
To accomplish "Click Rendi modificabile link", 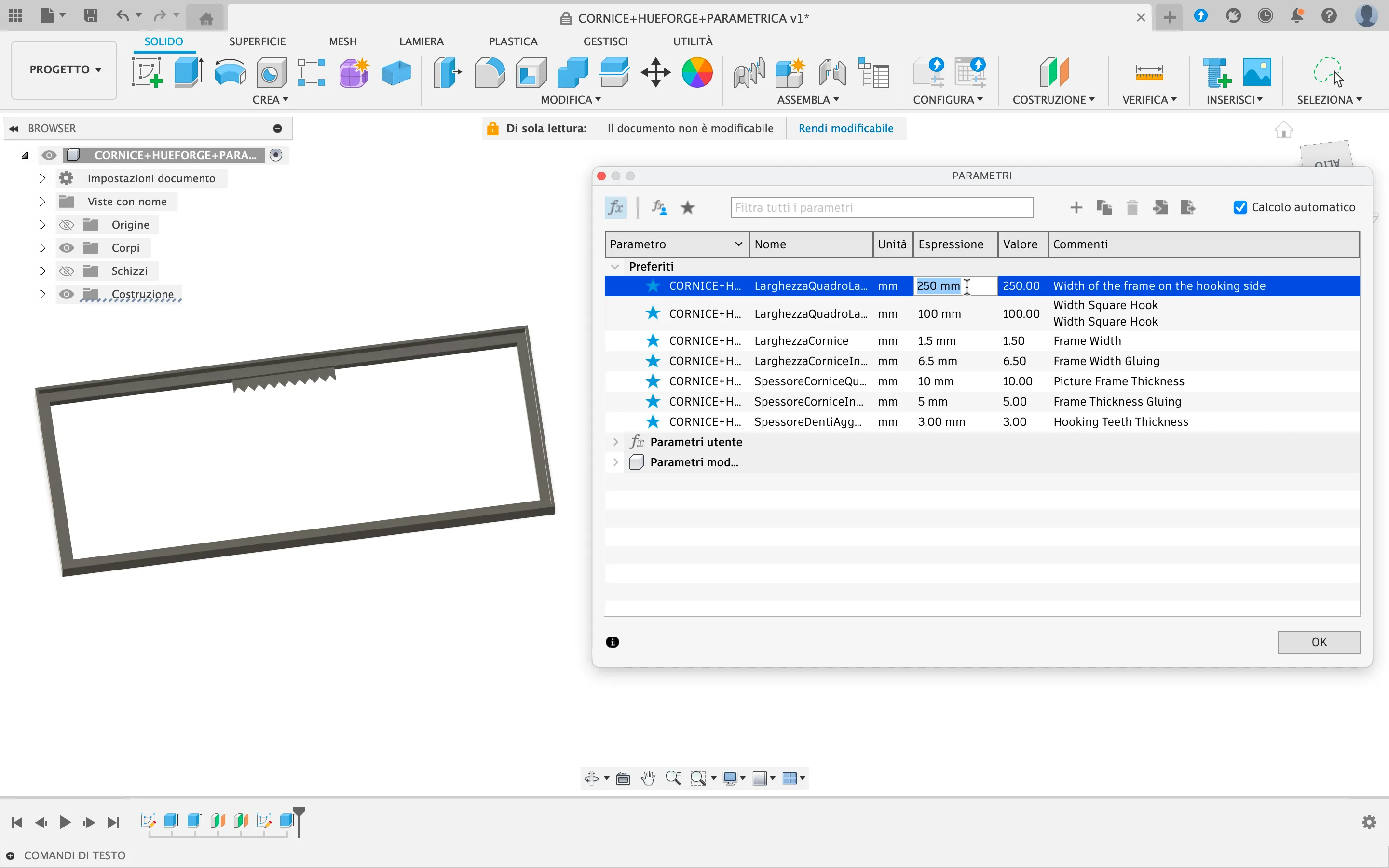I will point(845,128).
